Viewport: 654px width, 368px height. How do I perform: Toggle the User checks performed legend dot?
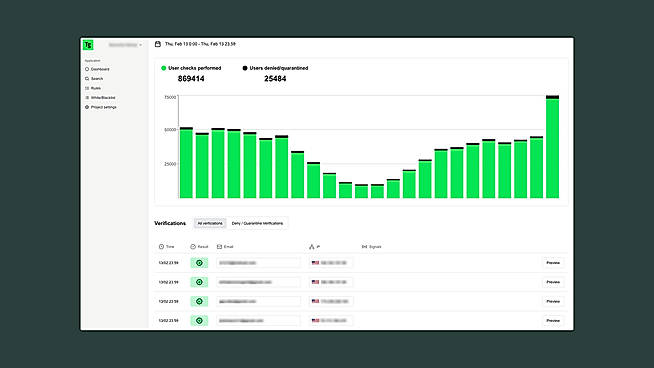pos(164,68)
